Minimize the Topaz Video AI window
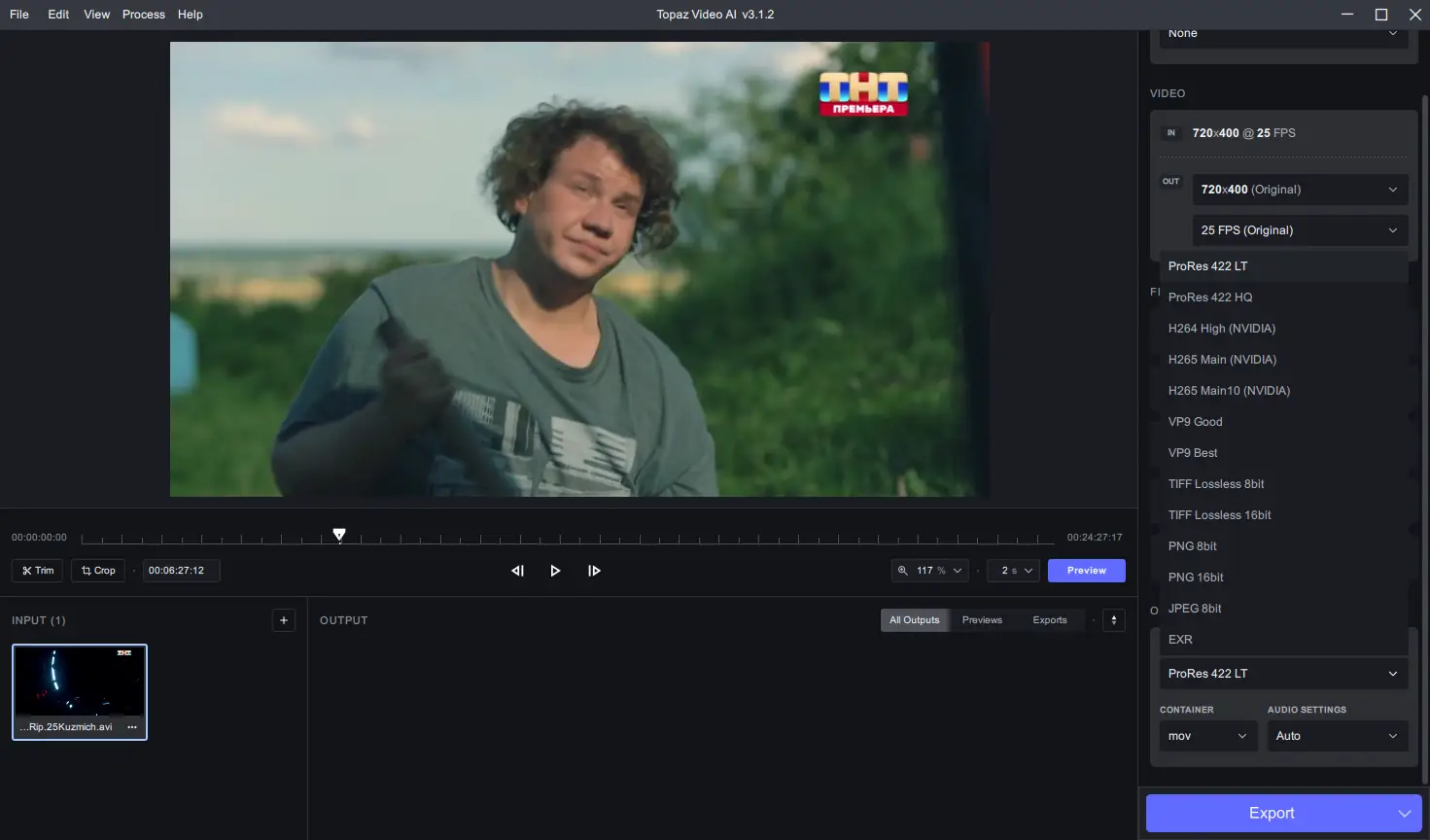Image resolution: width=1430 pixels, height=840 pixels. [1347, 15]
